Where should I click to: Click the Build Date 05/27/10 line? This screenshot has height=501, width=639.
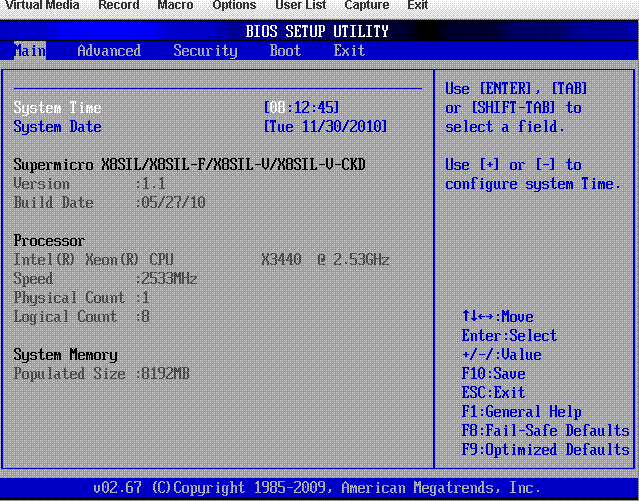coord(110,203)
